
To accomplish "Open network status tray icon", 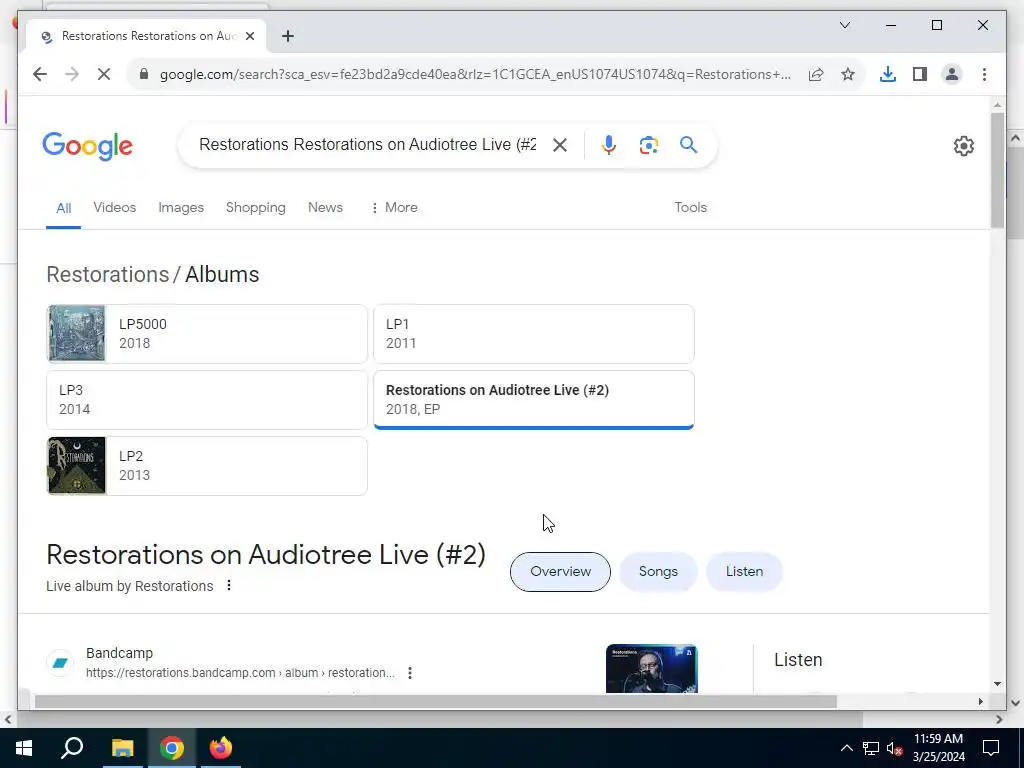I will click(x=871, y=748).
